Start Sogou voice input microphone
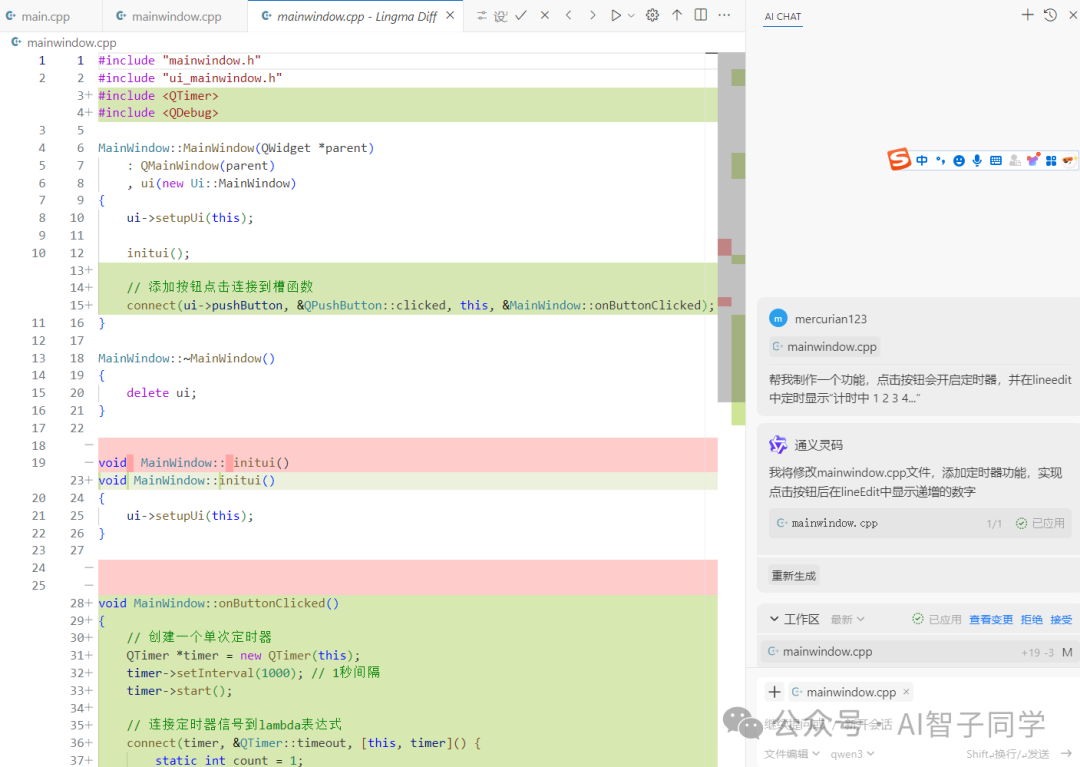 click(977, 160)
